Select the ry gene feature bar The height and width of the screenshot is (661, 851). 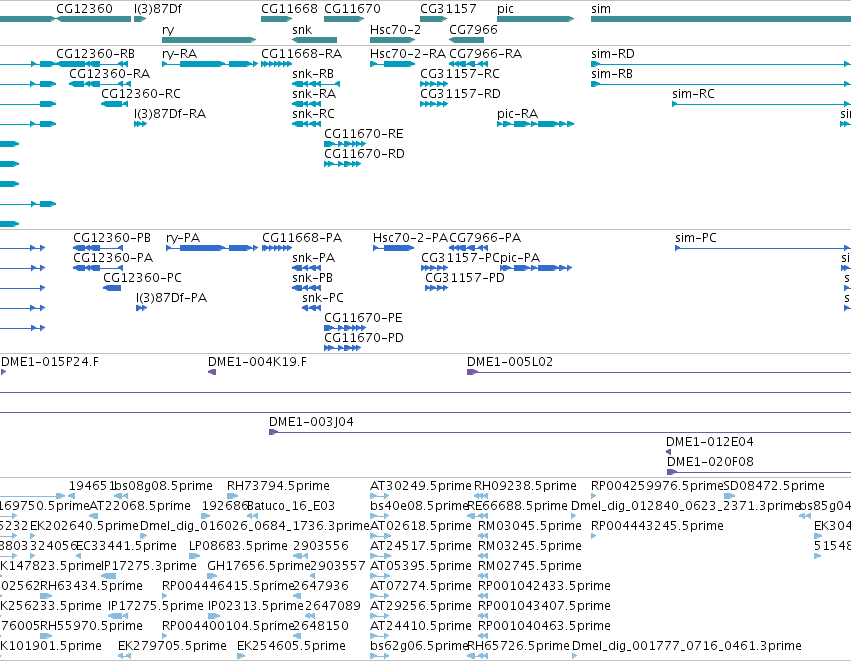[209, 40]
